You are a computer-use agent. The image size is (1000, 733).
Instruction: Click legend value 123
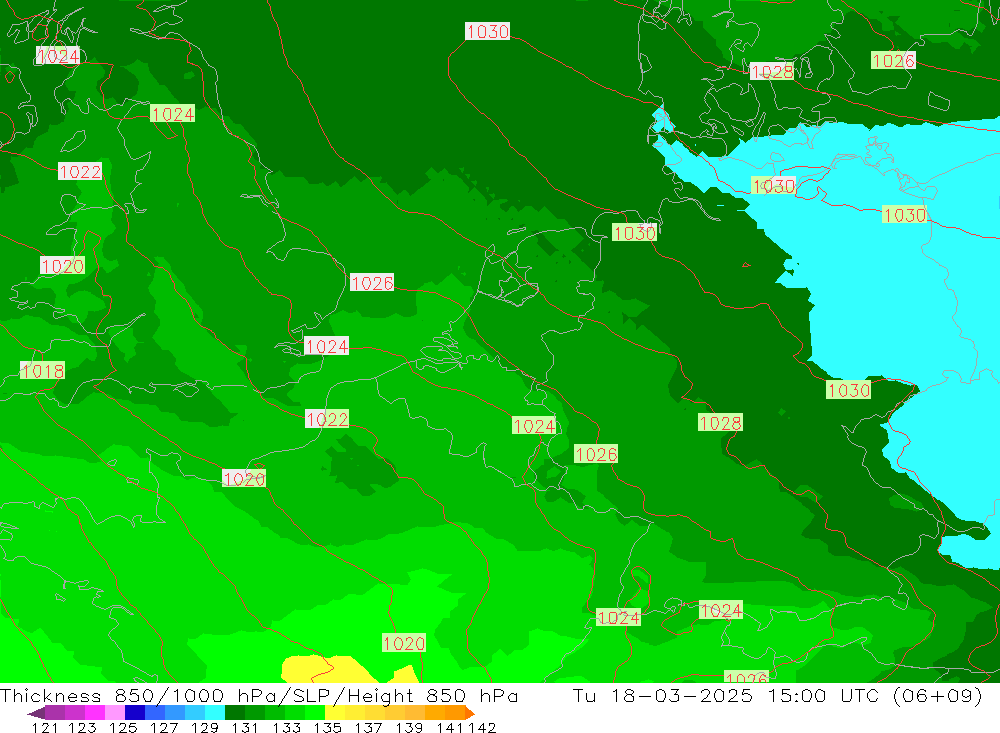tap(82, 727)
